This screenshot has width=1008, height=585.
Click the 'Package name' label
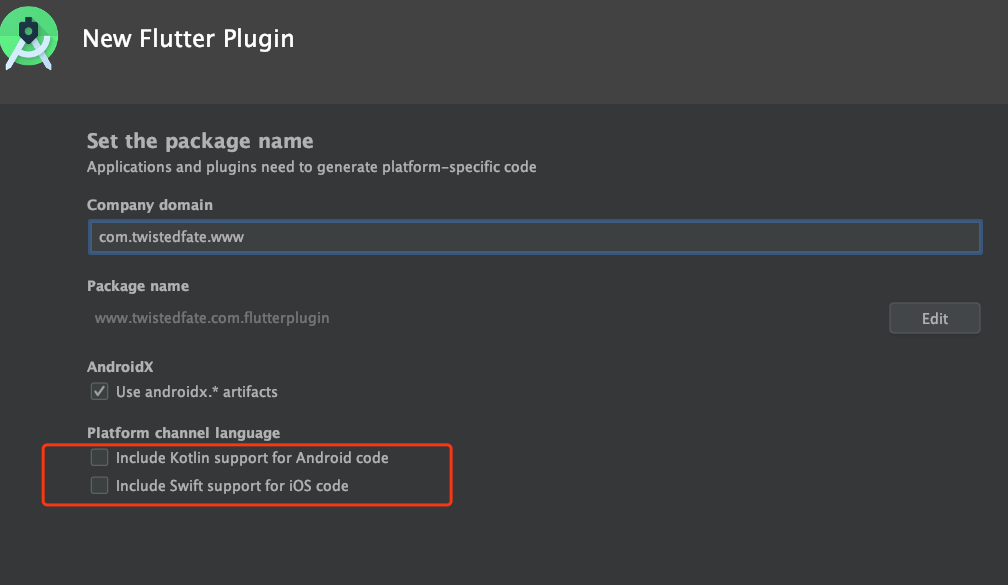click(138, 286)
